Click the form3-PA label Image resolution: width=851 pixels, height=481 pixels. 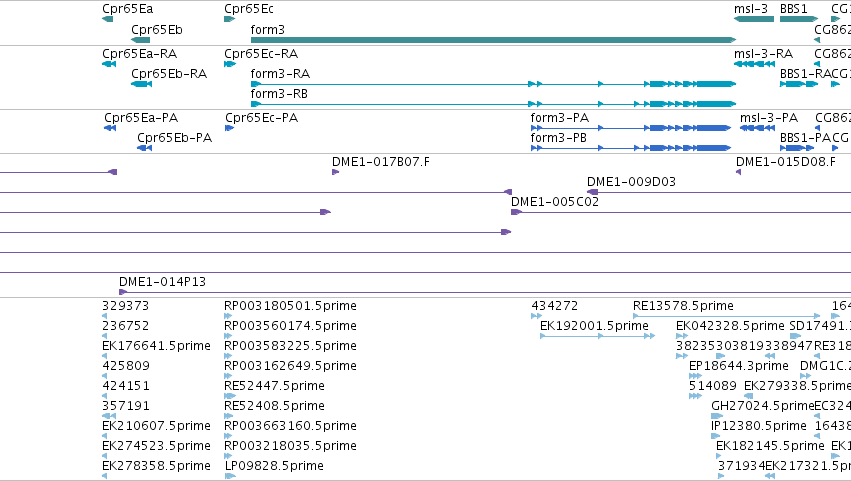pyautogui.click(x=560, y=118)
